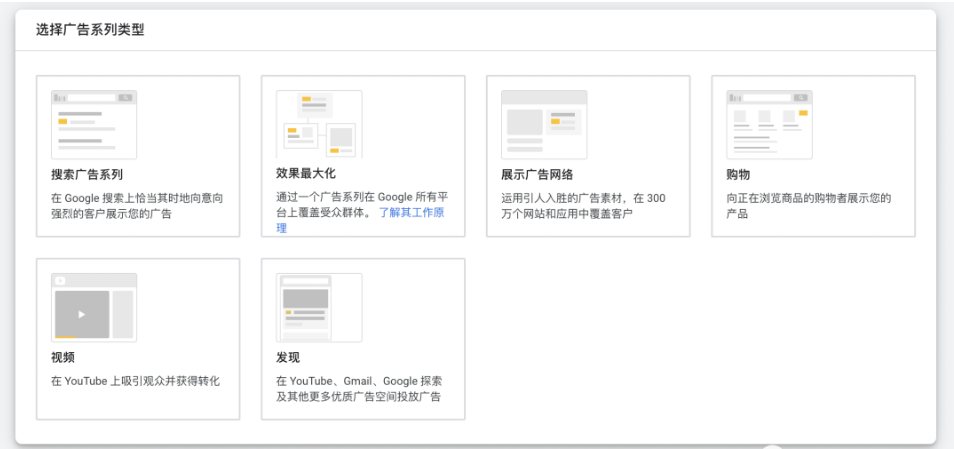
Task: Click the description mentioning Gmail and Google 探索
Action: point(359,389)
